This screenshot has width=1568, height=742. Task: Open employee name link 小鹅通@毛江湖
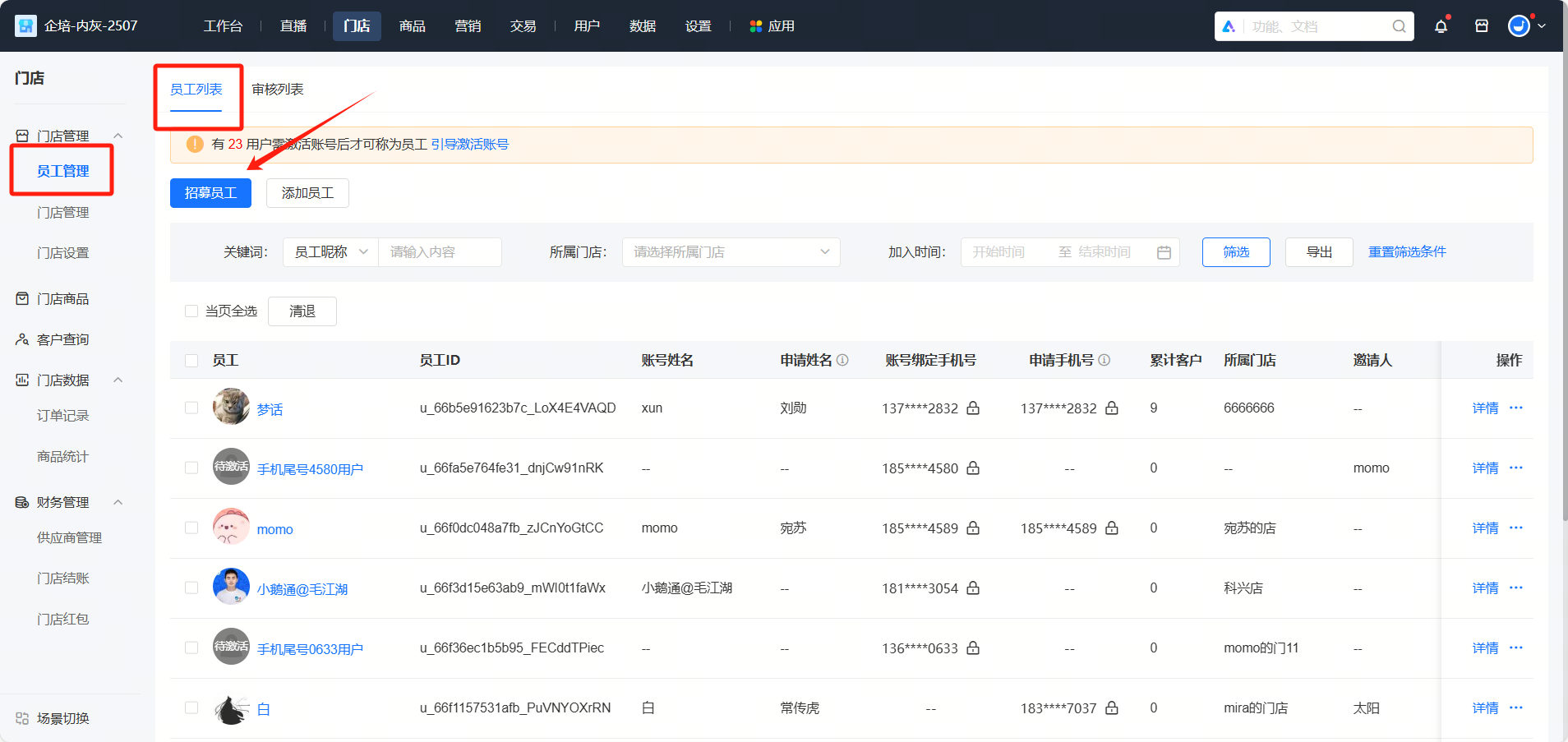[302, 589]
